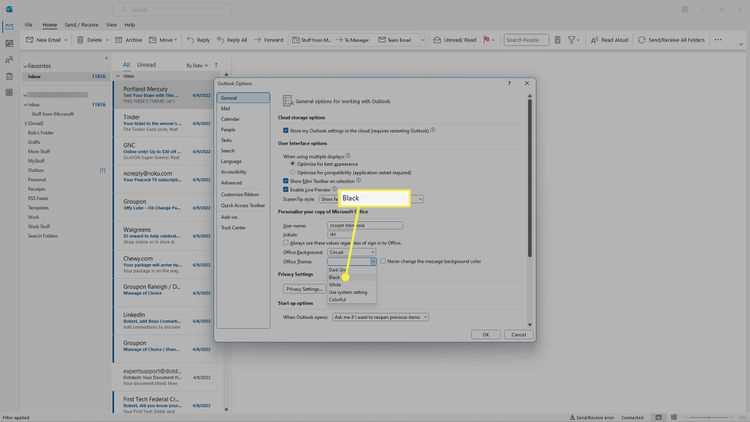
Task: Toggle Always use these values checkbox
Action: (x=286, y=243)
